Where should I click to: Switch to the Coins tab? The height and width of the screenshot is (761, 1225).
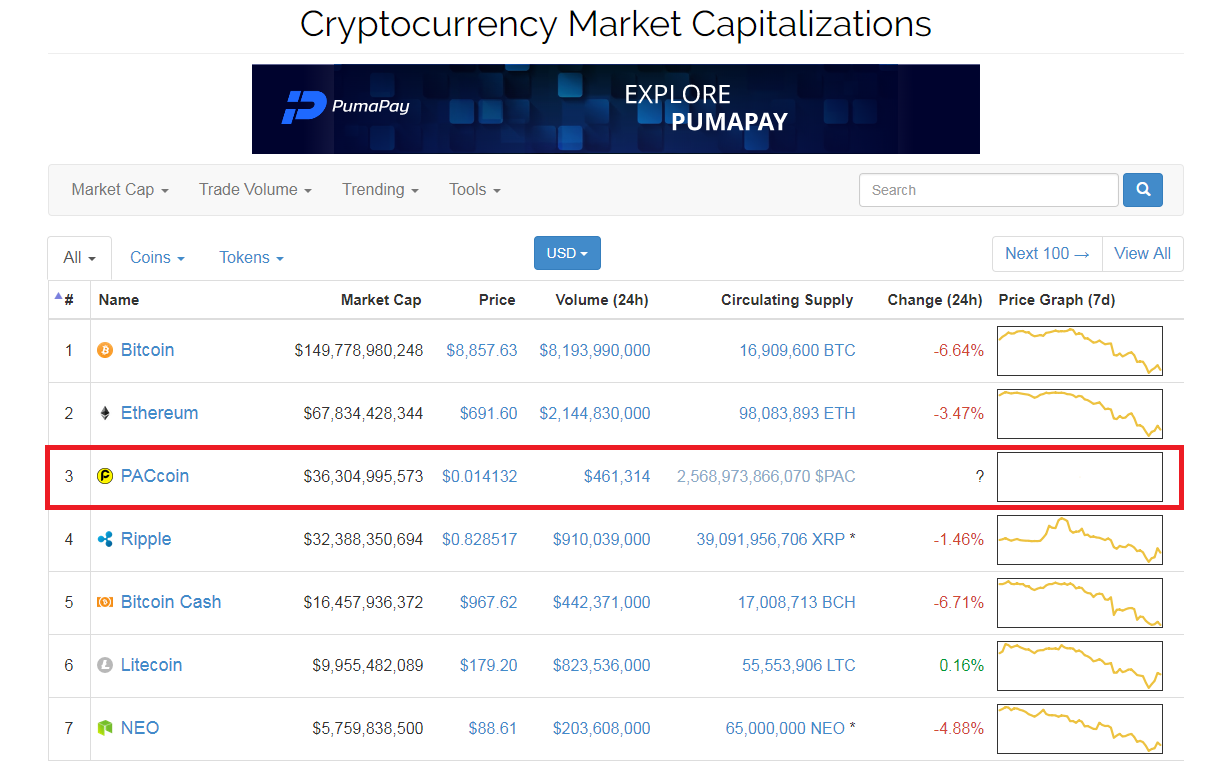tap(157, 257)
